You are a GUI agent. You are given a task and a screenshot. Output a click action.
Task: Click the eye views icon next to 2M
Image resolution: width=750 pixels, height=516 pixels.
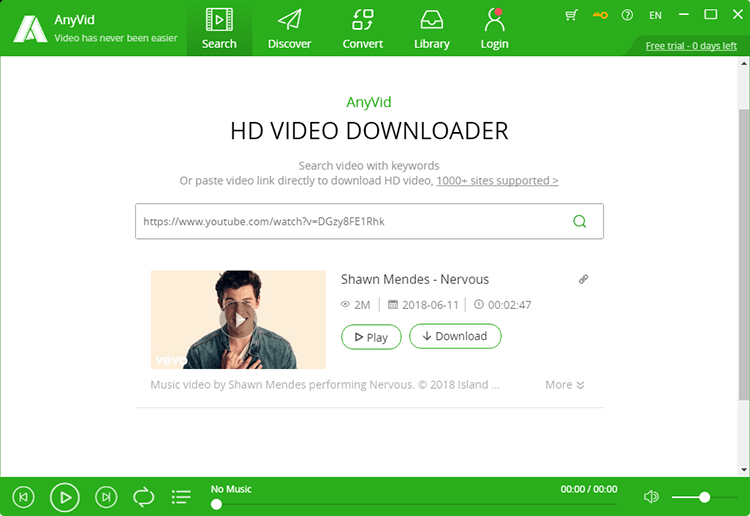point(345,304)
